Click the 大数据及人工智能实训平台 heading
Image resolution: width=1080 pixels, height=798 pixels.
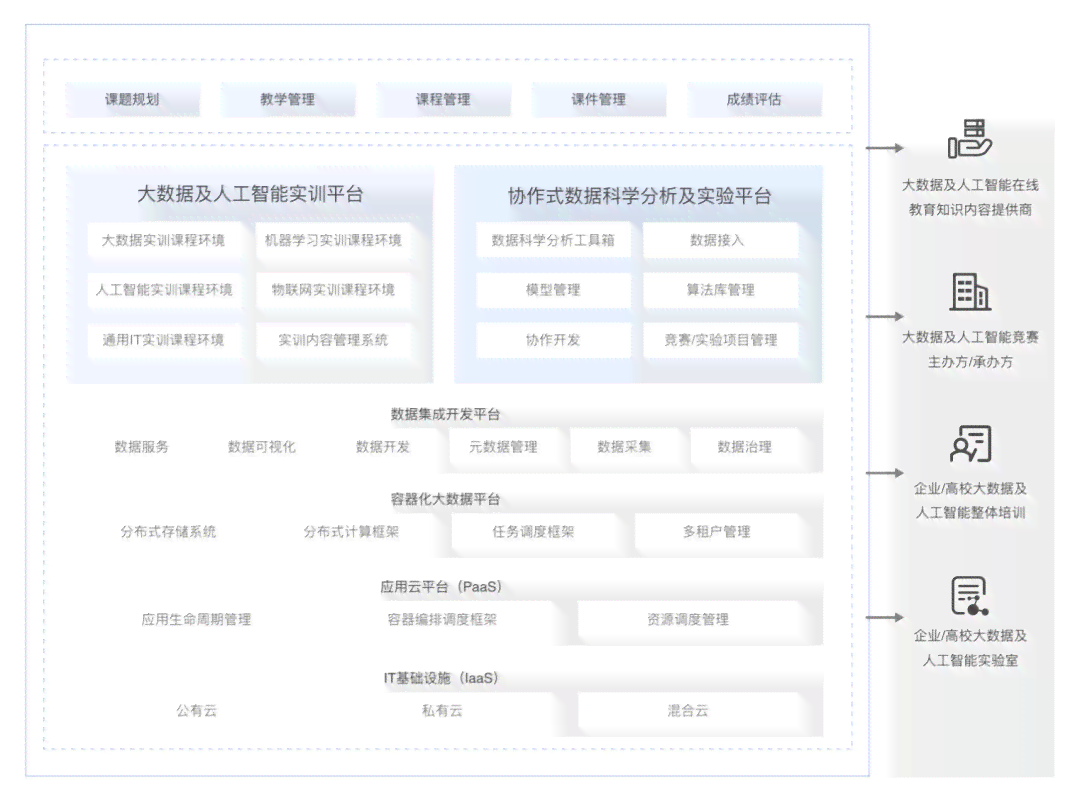click(x=250, y=194)
